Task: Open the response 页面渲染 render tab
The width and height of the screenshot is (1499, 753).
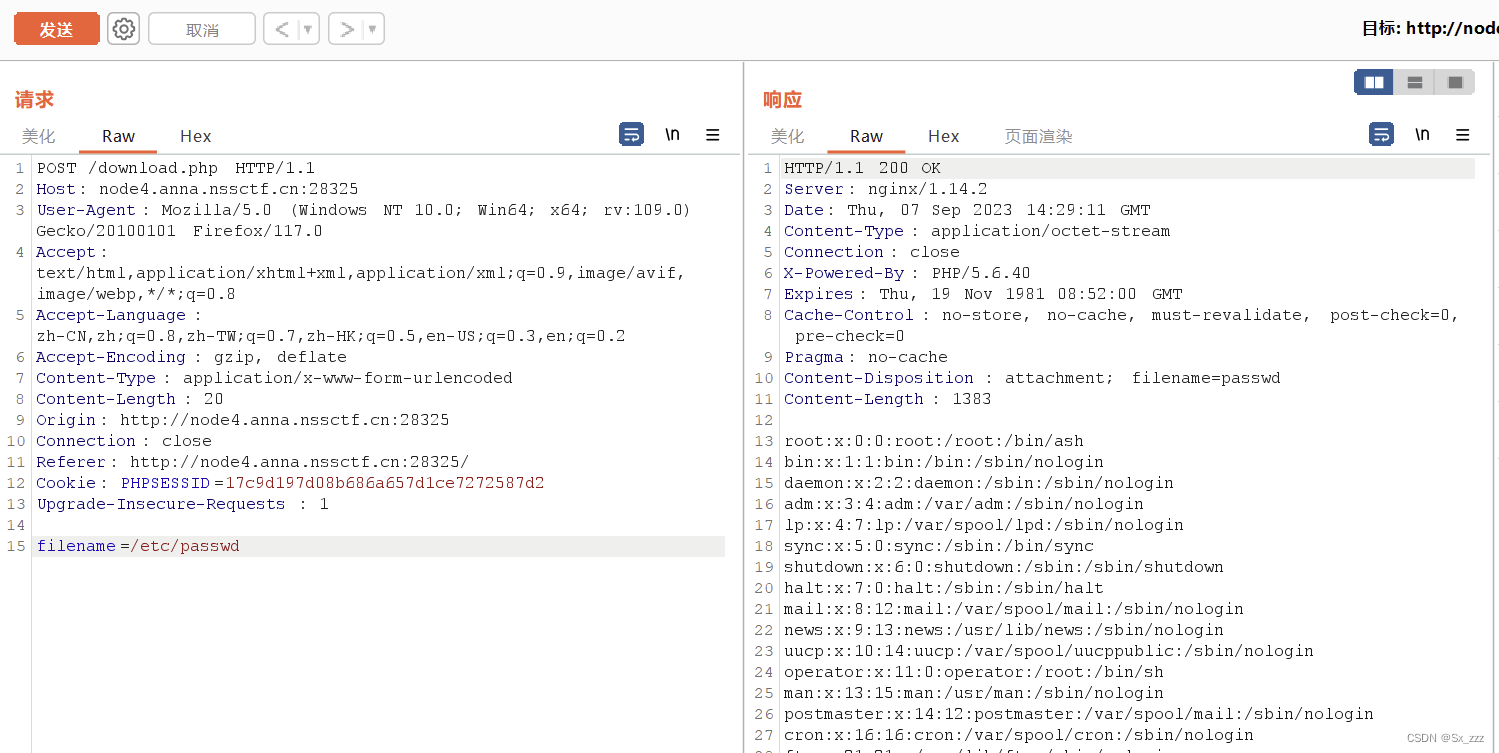Action: (x=1038, y=136)
